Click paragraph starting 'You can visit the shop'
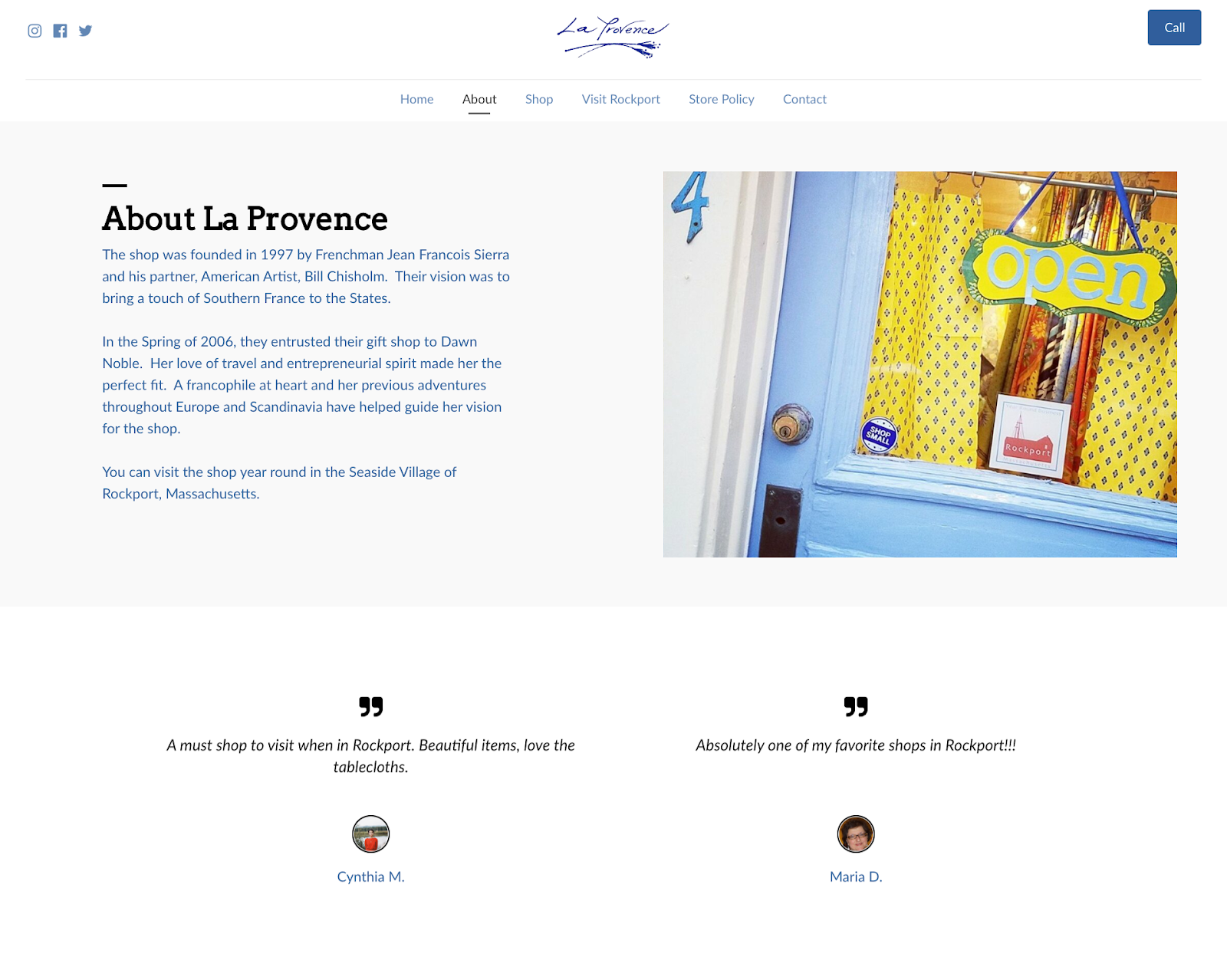The image size is (1227, 980). click(x=279, y=483)
